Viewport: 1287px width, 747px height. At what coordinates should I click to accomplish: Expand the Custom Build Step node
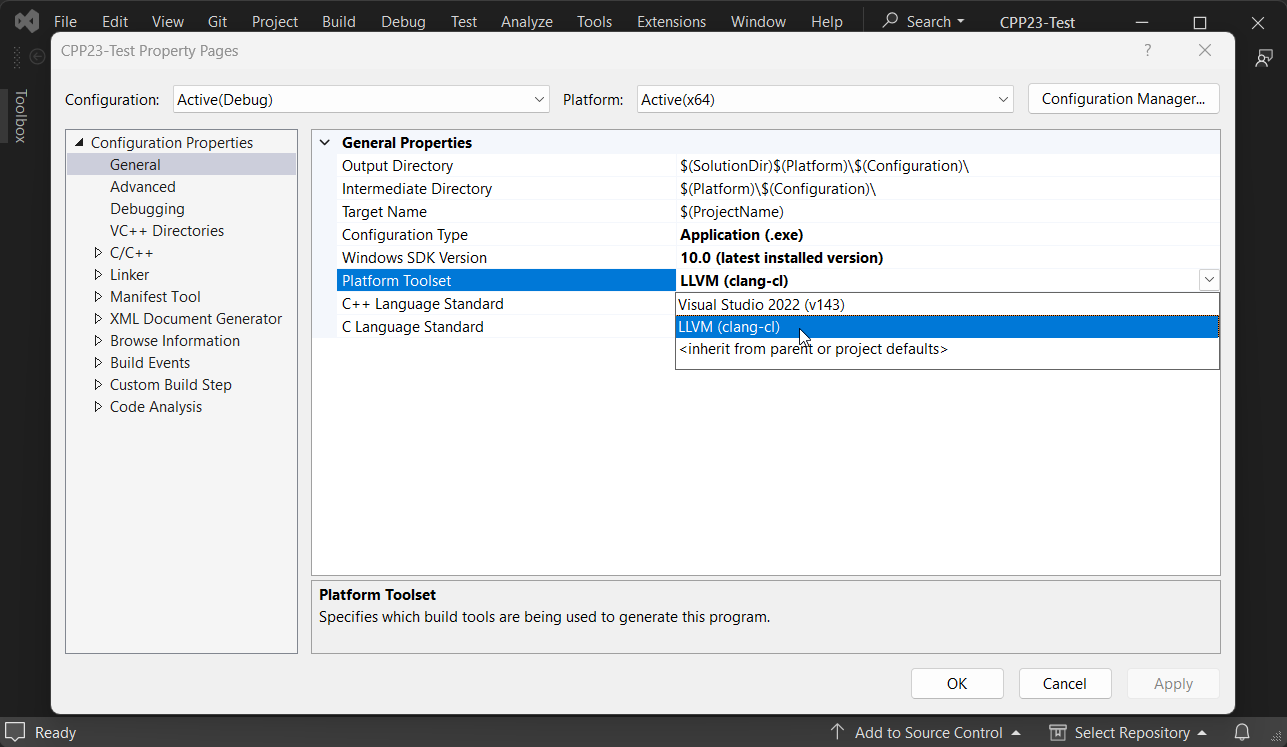tap(98, 385)
